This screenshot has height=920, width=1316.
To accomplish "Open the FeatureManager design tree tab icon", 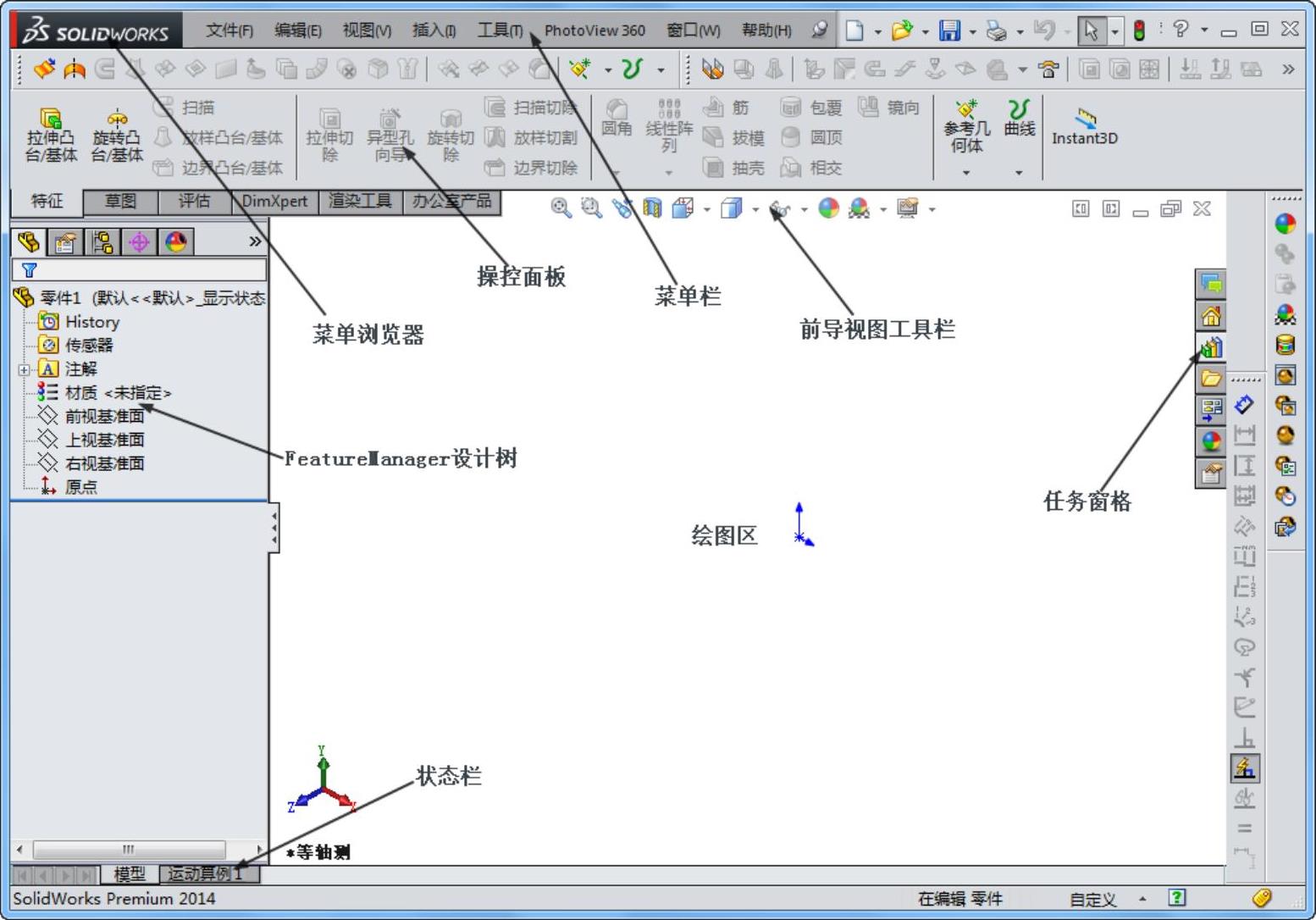I will pos(29,242).
